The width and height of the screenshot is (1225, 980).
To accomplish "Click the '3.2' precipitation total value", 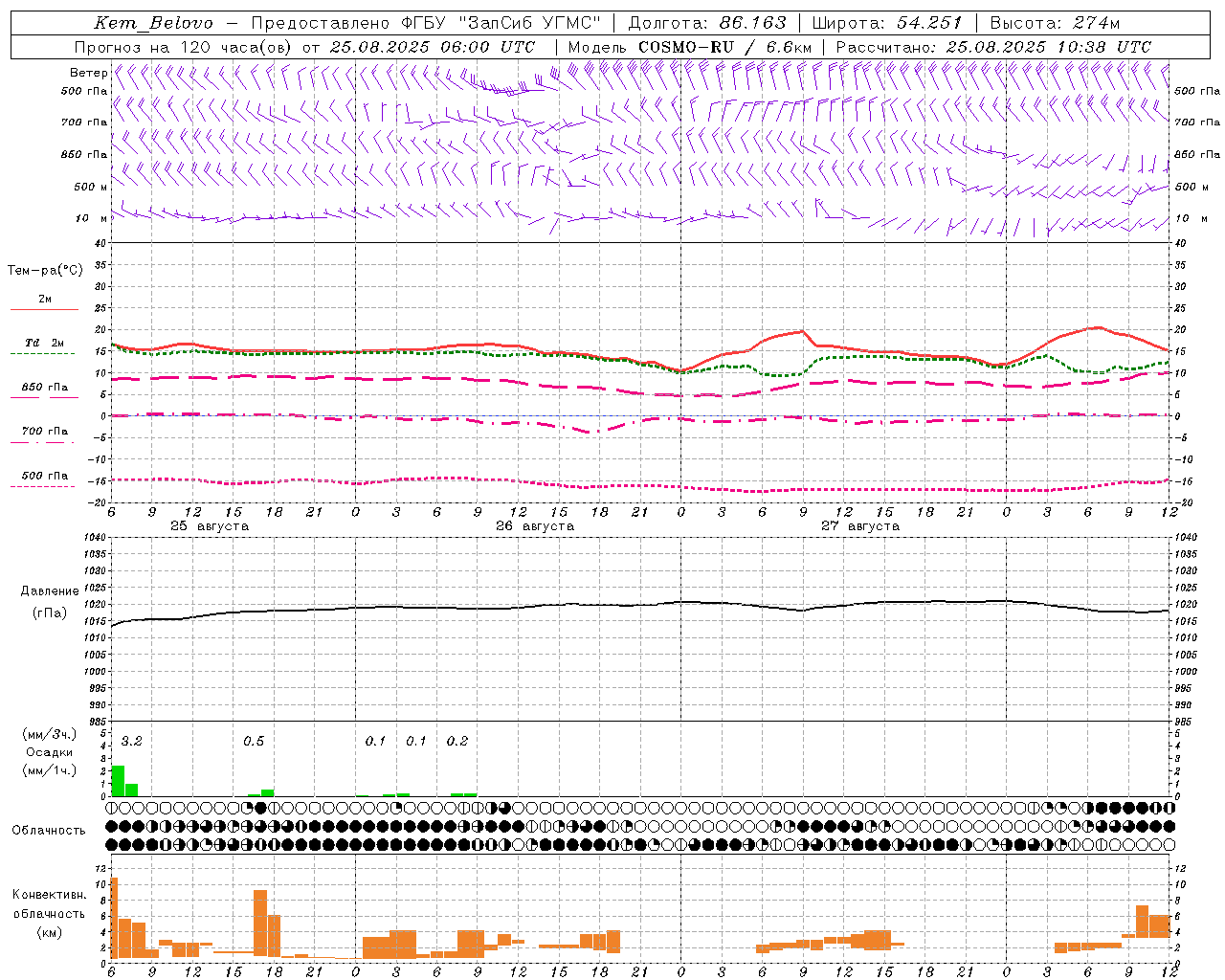I will point(131,742).
